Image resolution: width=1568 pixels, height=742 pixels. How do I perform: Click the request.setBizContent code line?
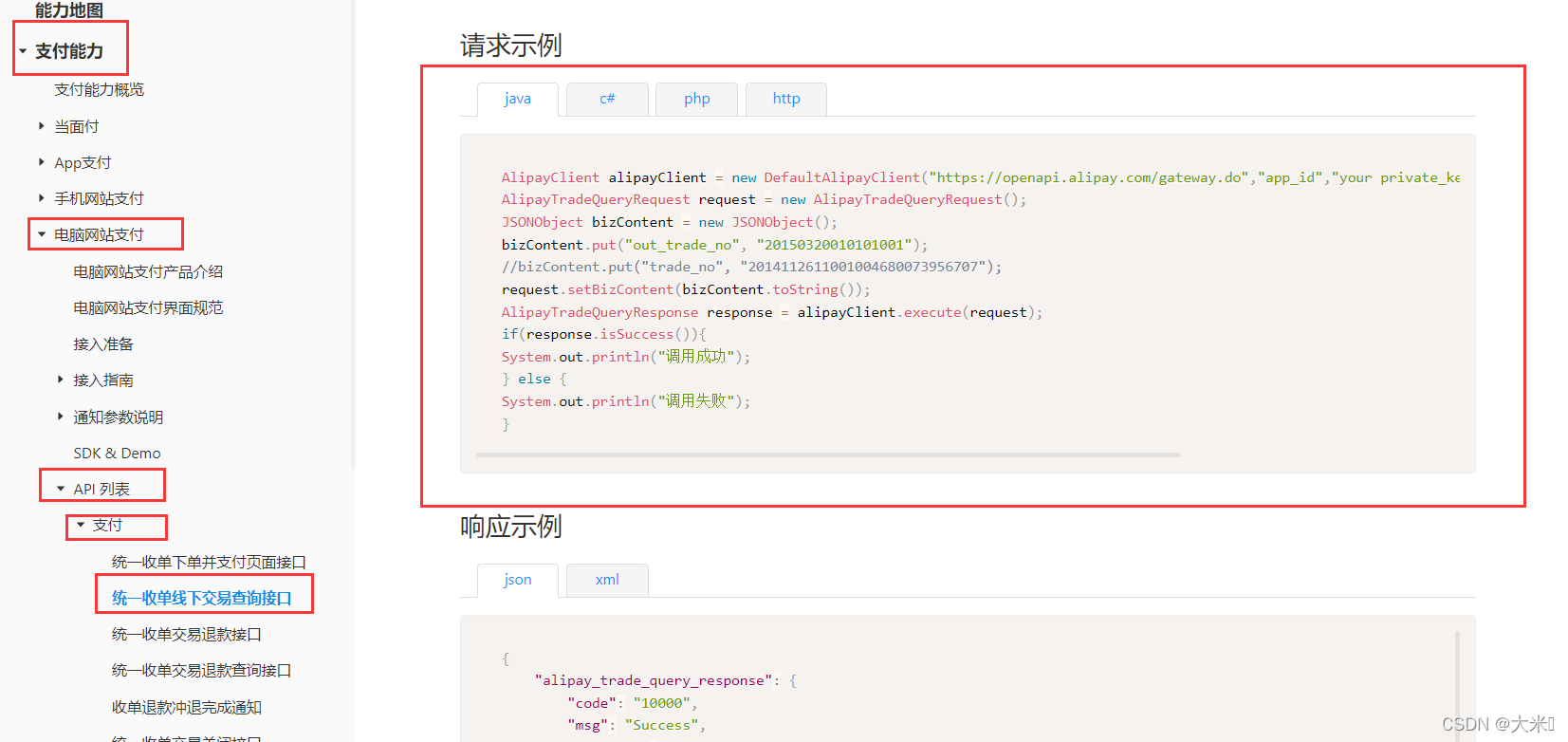pos(686,289)
